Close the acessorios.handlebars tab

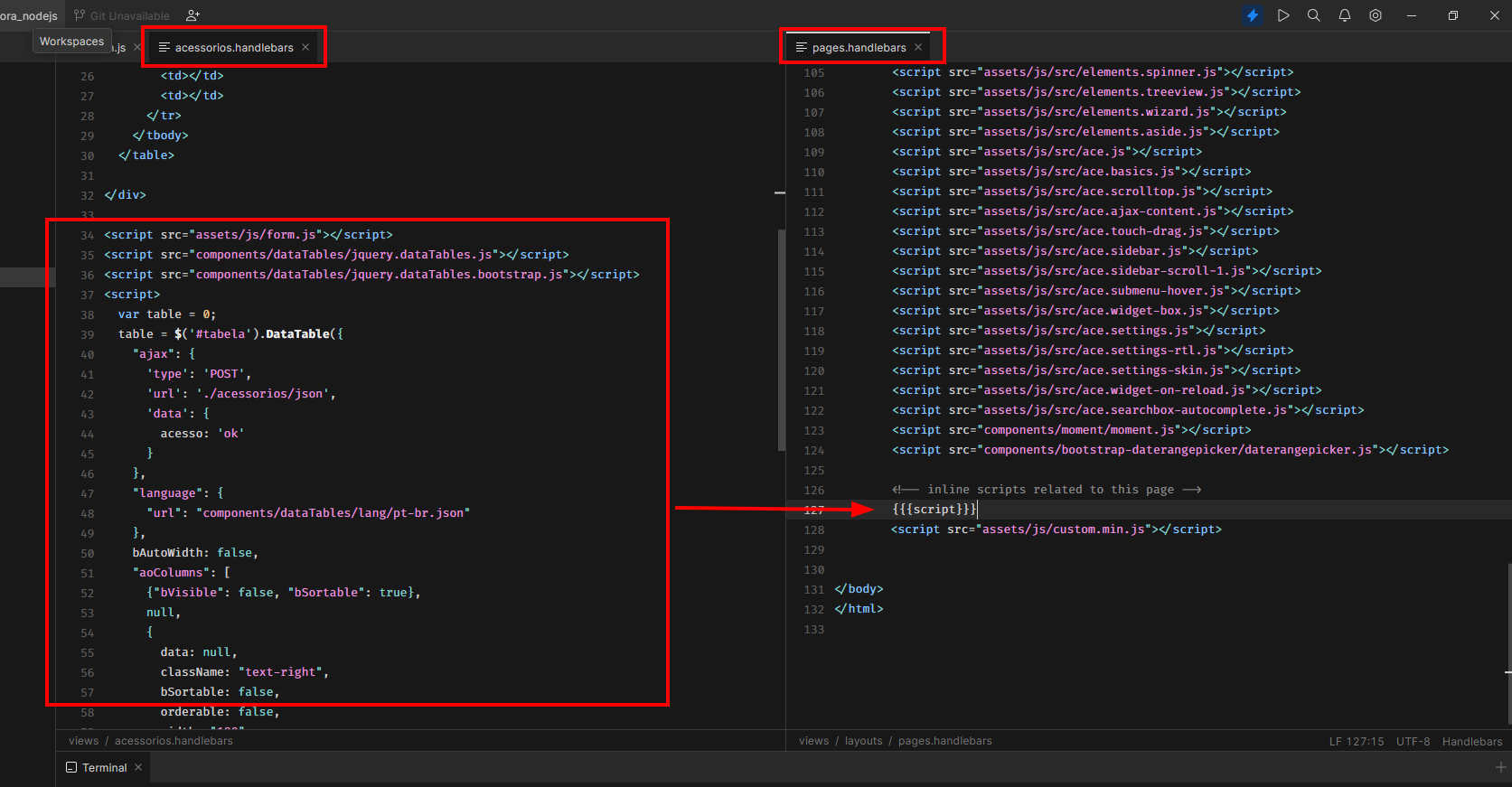click(305, 47)
